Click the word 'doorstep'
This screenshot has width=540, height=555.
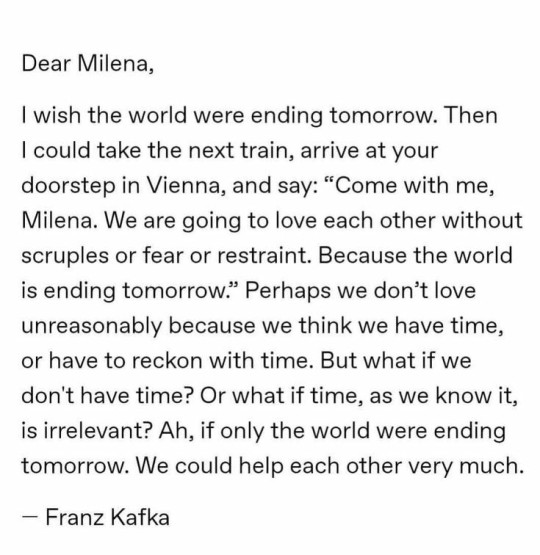tap(68, 186)
